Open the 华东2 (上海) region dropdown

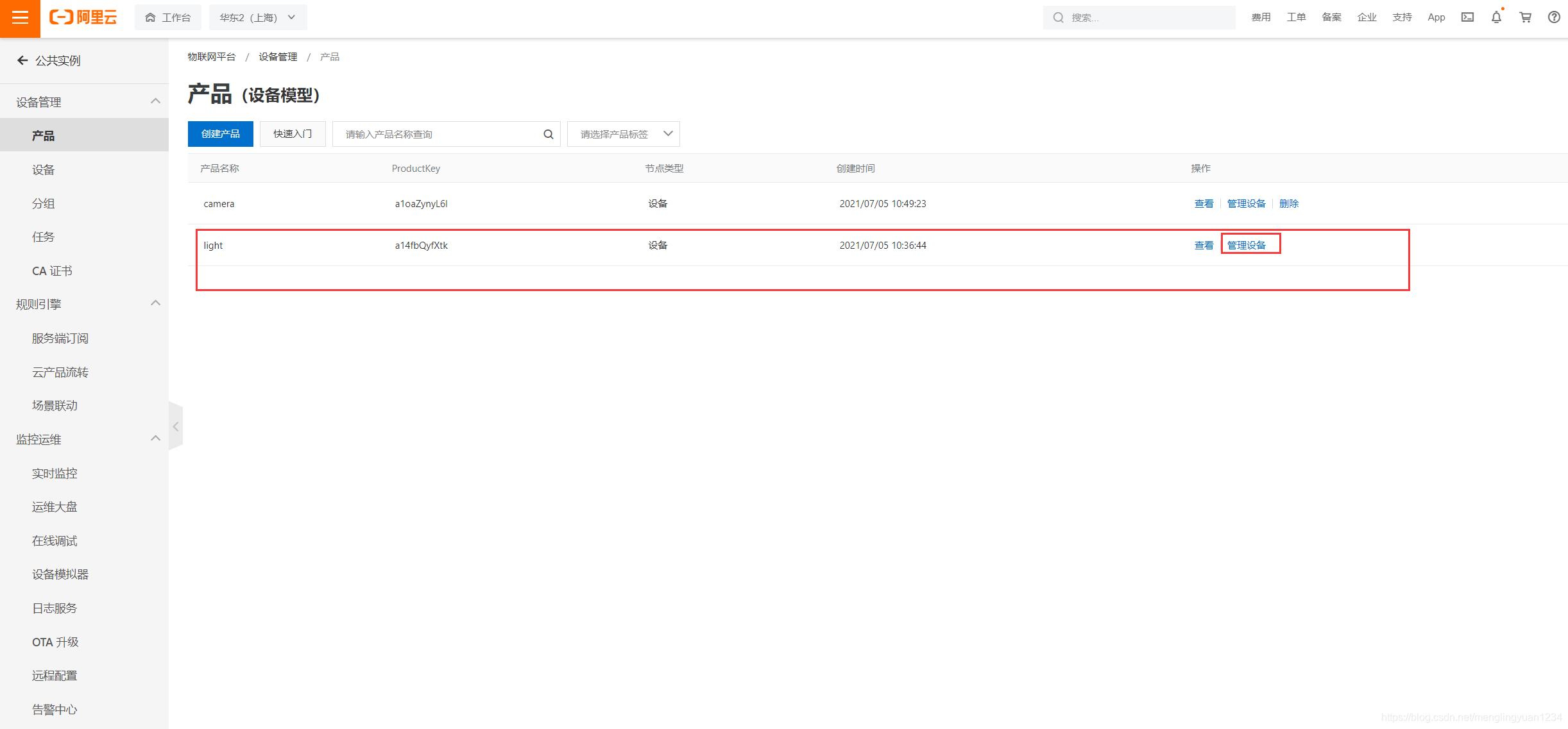257,17
